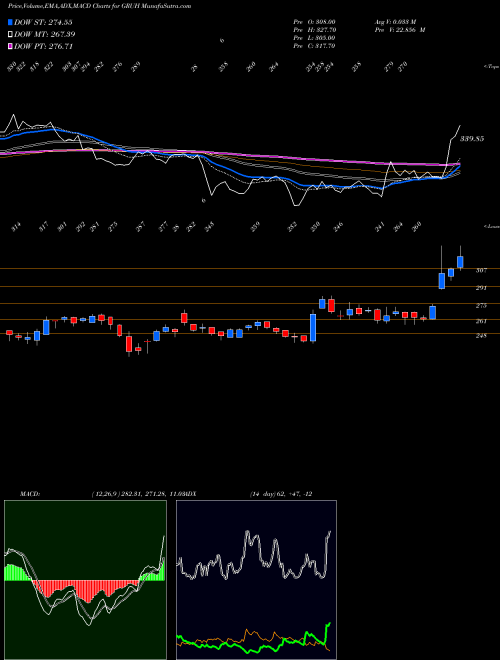Click the 'Pre H: 327.70' value
The height and width of the screenshot is (660, 500).
314,30
